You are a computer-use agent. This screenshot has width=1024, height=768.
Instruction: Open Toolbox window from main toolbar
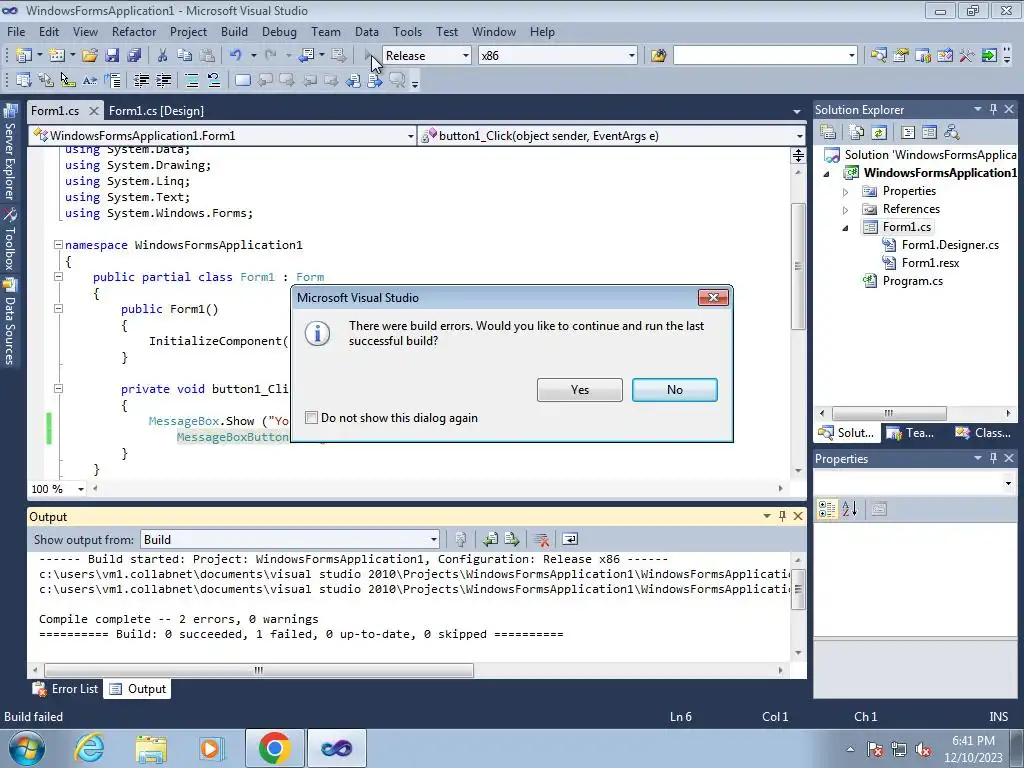[967, 56]
